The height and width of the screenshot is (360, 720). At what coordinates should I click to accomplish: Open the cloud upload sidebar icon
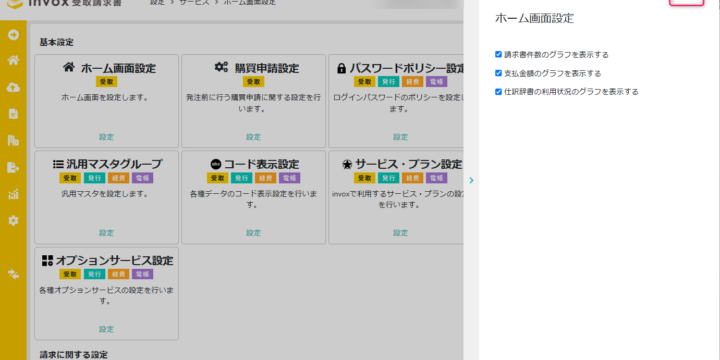click(13, 87)
